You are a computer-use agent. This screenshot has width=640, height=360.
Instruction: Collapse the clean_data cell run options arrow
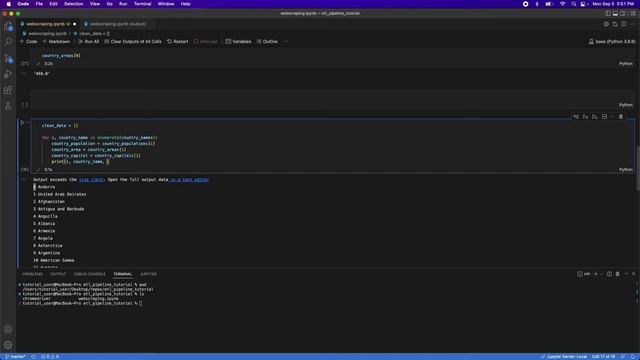tap(28, 122)
